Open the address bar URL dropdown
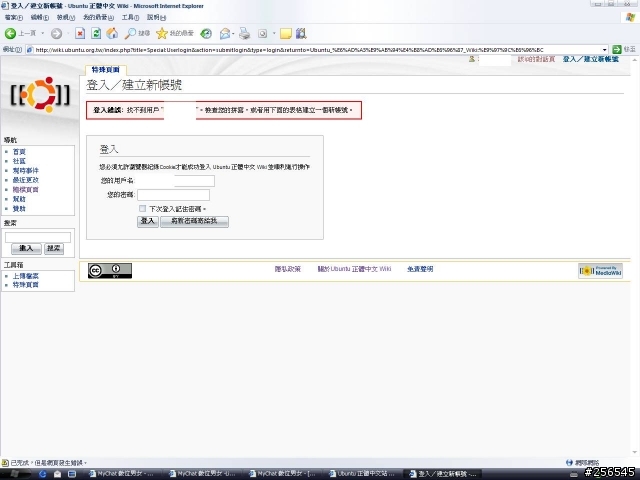Viewport: 640px width, 480px height. coord(604,50)
